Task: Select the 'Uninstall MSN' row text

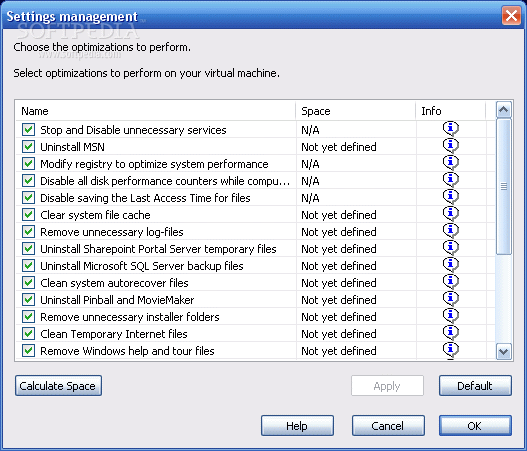Action: (72, 147)
